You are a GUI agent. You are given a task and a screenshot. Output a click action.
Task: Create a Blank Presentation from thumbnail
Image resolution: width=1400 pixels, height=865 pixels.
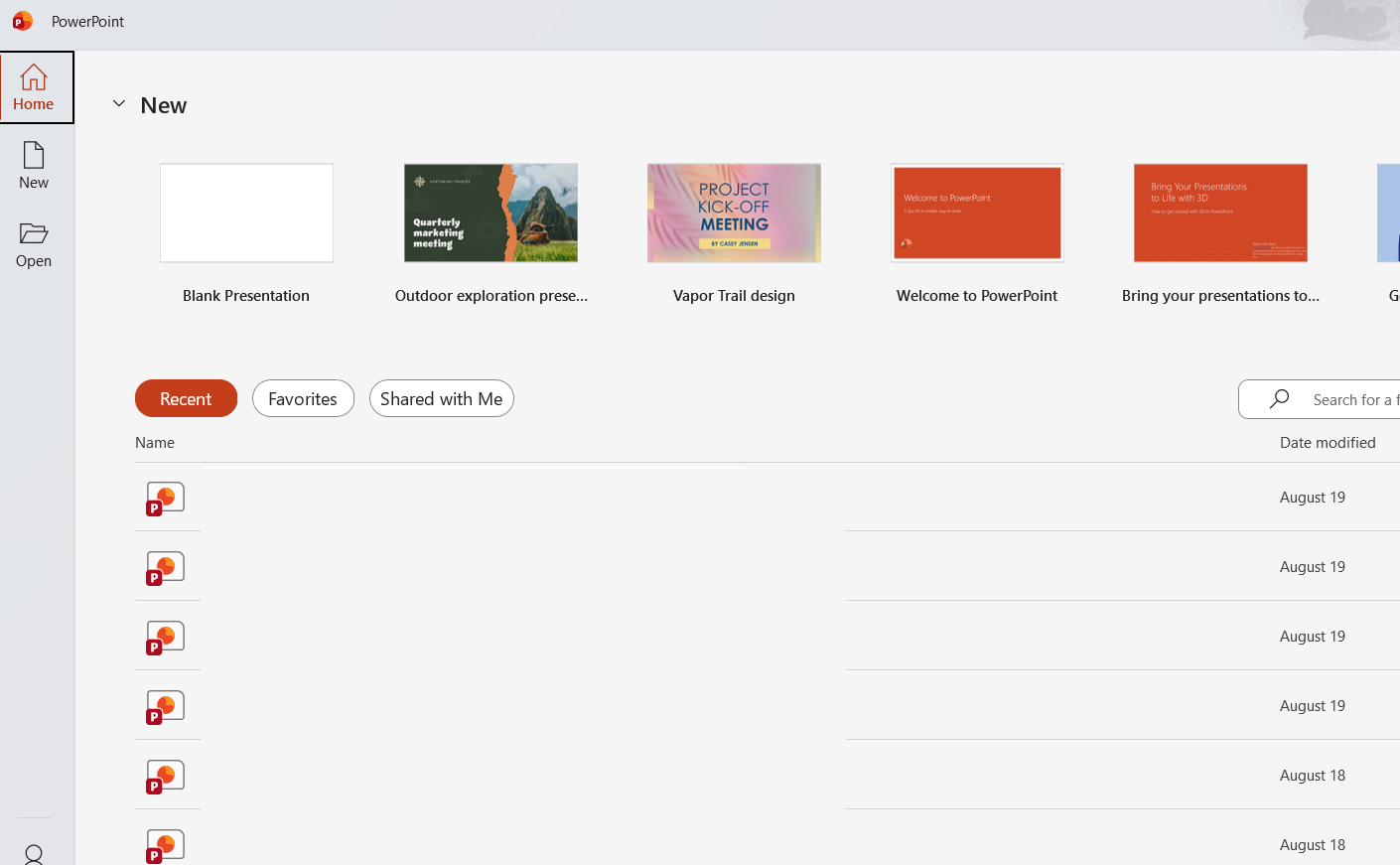click(246, 213)
